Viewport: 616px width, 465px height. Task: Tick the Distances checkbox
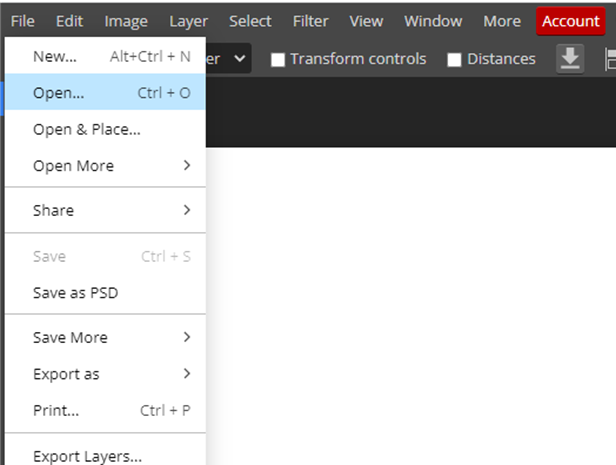[455, 60]
